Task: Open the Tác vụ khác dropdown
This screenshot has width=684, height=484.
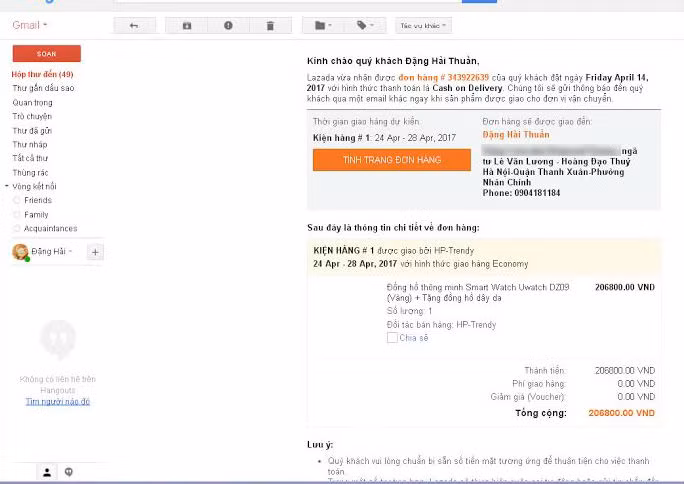Action: [x=423, y=26]
